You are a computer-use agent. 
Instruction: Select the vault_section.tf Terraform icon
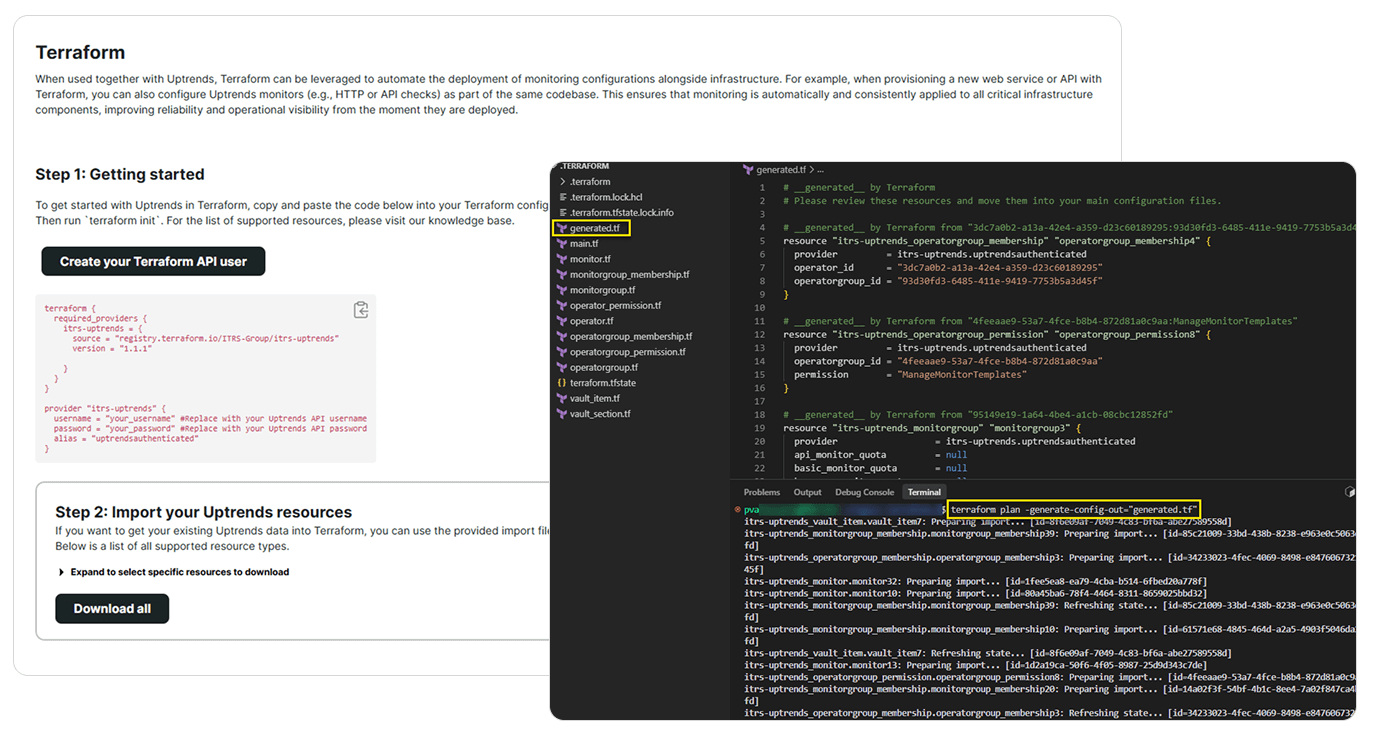[x=562, y=413]
